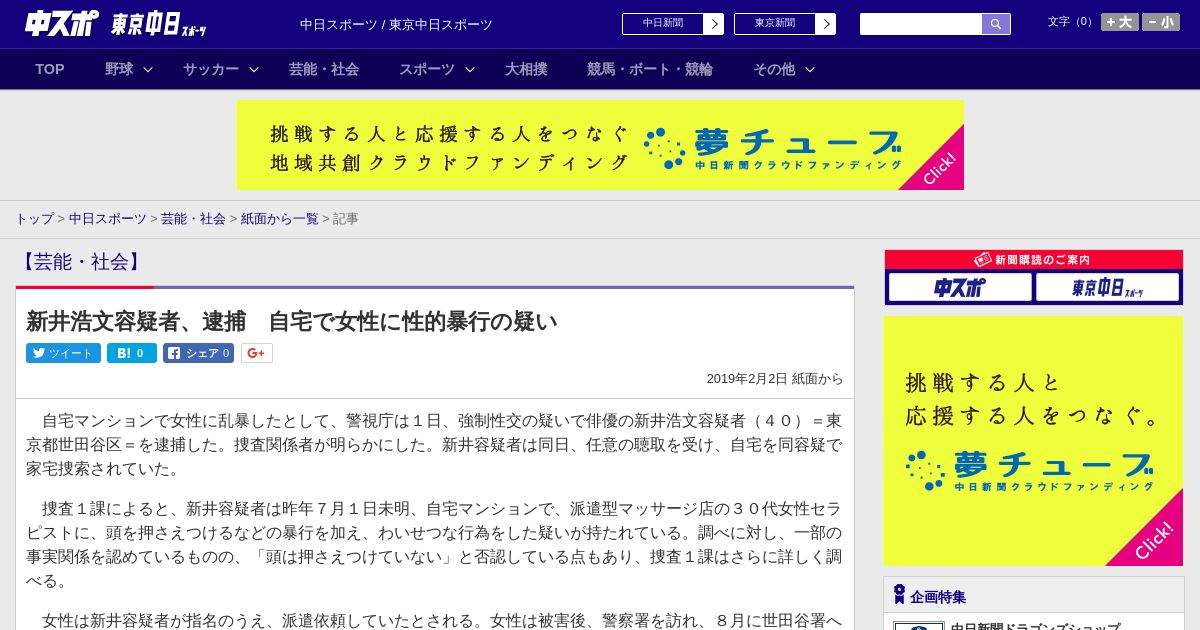
Task: Bookmark with Hatena B! button
Action: coord(132,353)
